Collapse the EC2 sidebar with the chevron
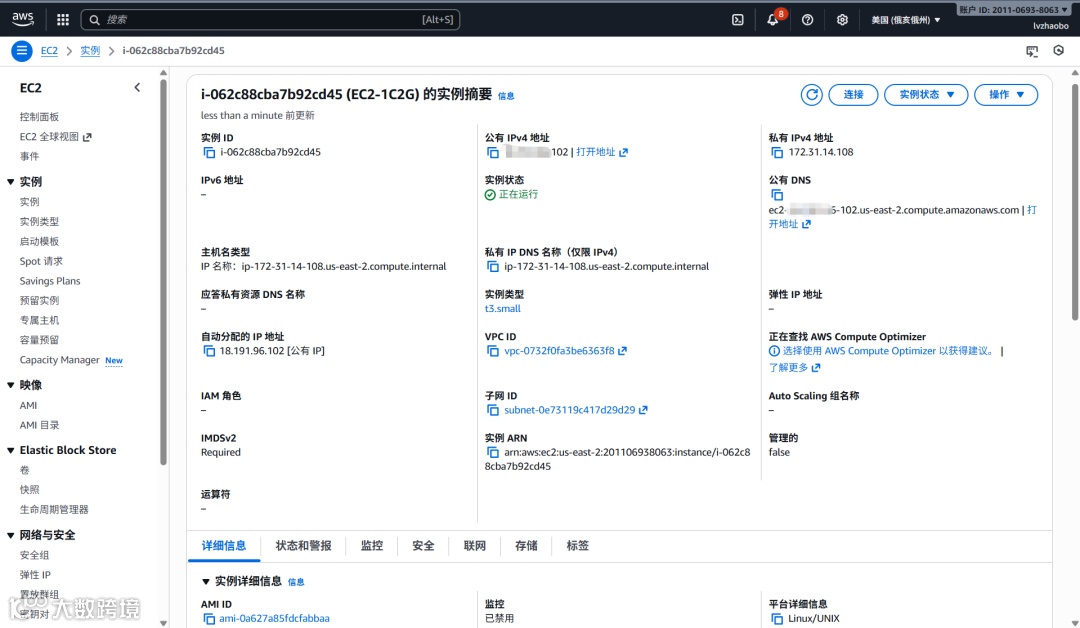Screen dimensions: 1080x628 (137, 87)
